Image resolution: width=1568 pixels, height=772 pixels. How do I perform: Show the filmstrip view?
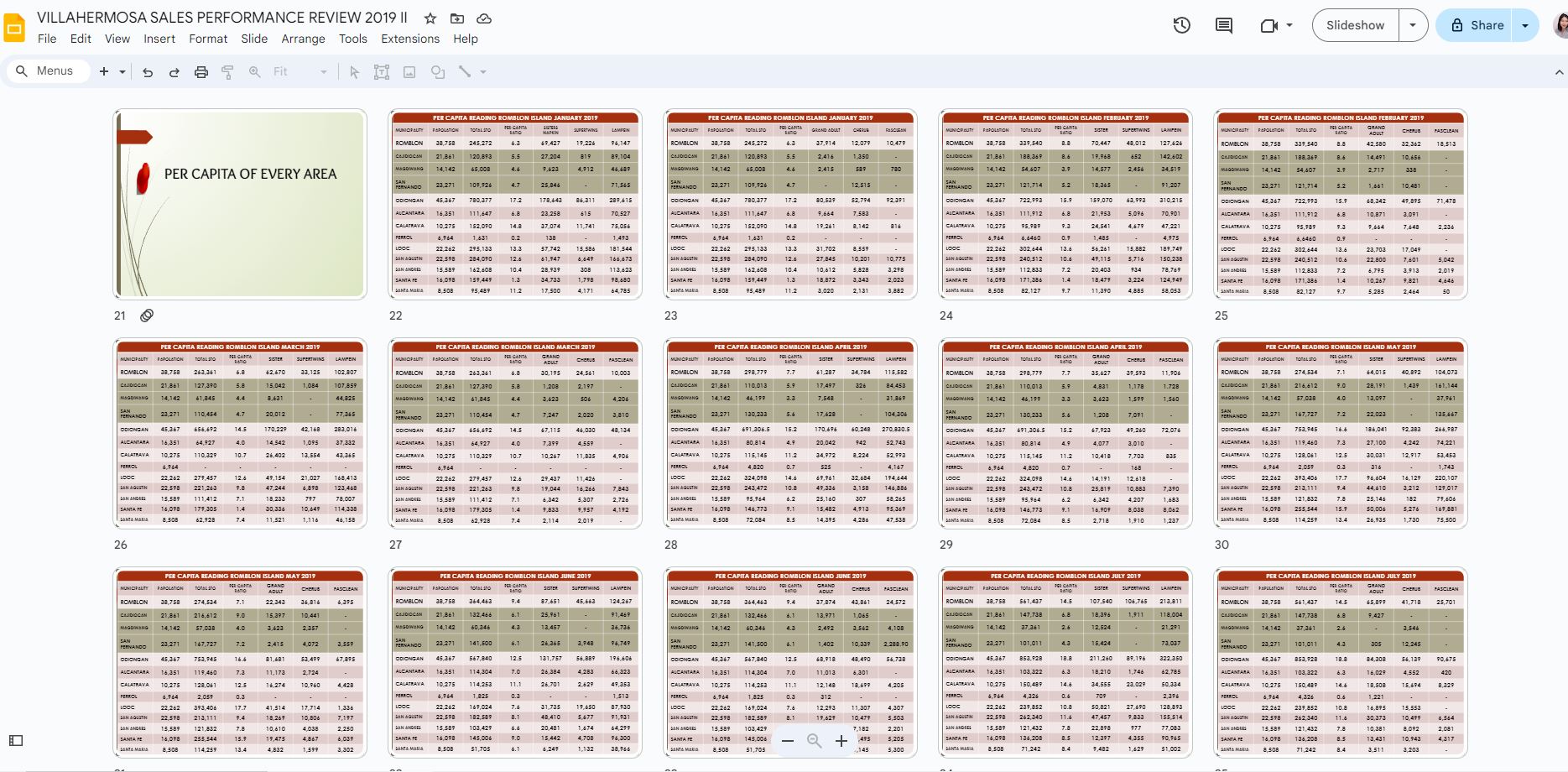pos(16,740)
